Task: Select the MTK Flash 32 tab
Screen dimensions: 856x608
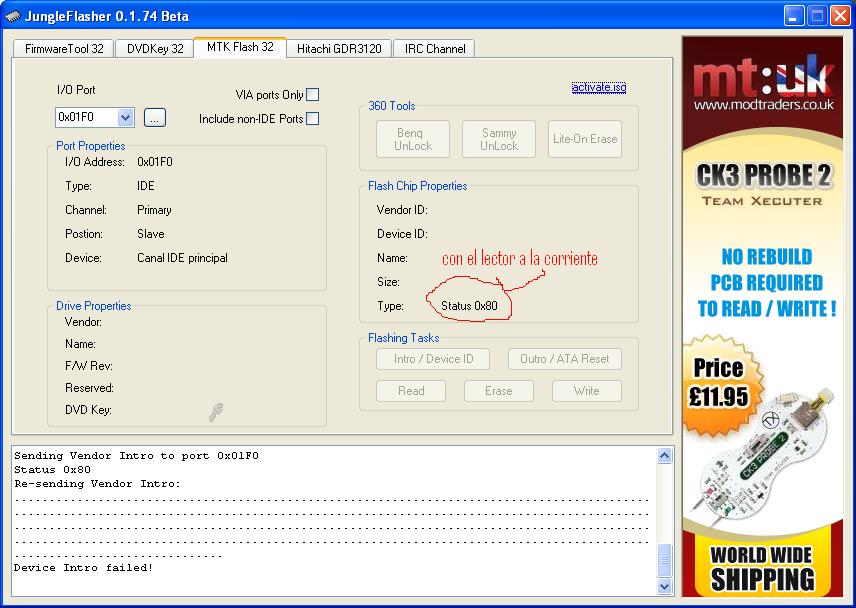Action: [x=240, y=47]
